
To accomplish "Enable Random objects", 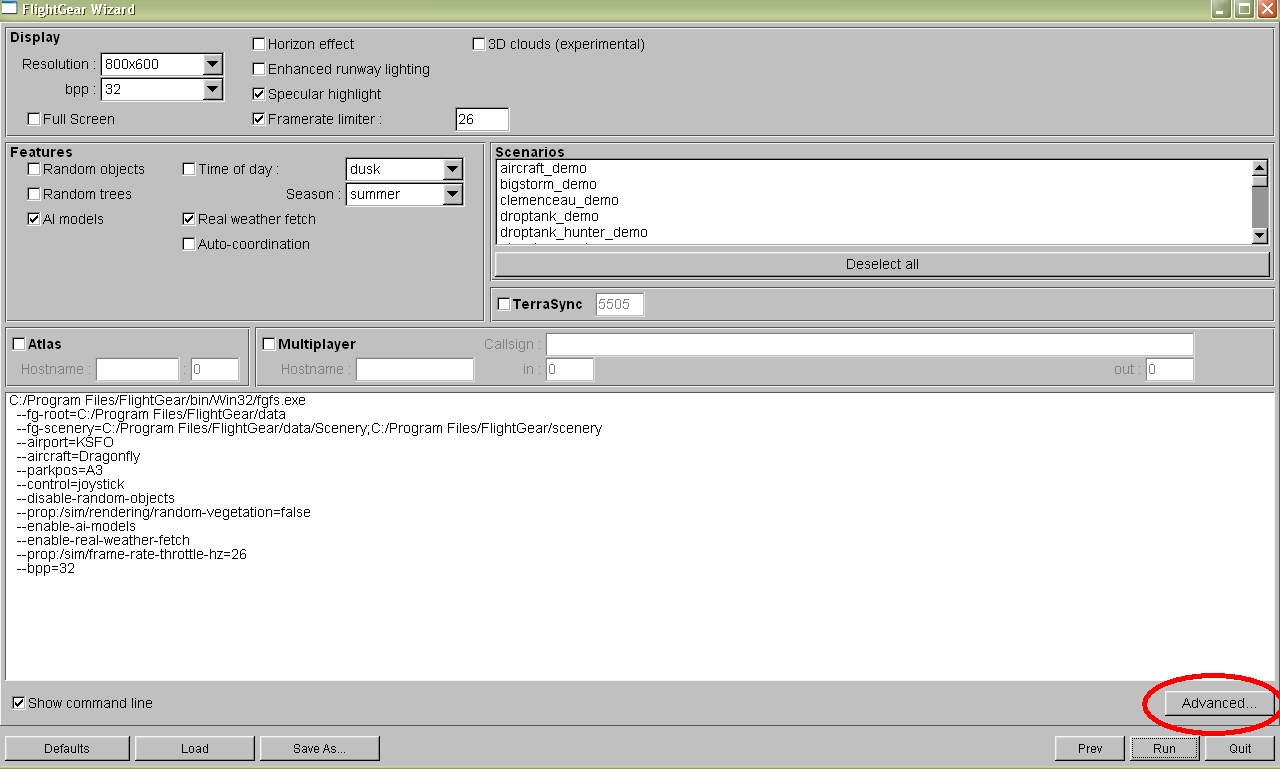I will click(x=34, y=169).
